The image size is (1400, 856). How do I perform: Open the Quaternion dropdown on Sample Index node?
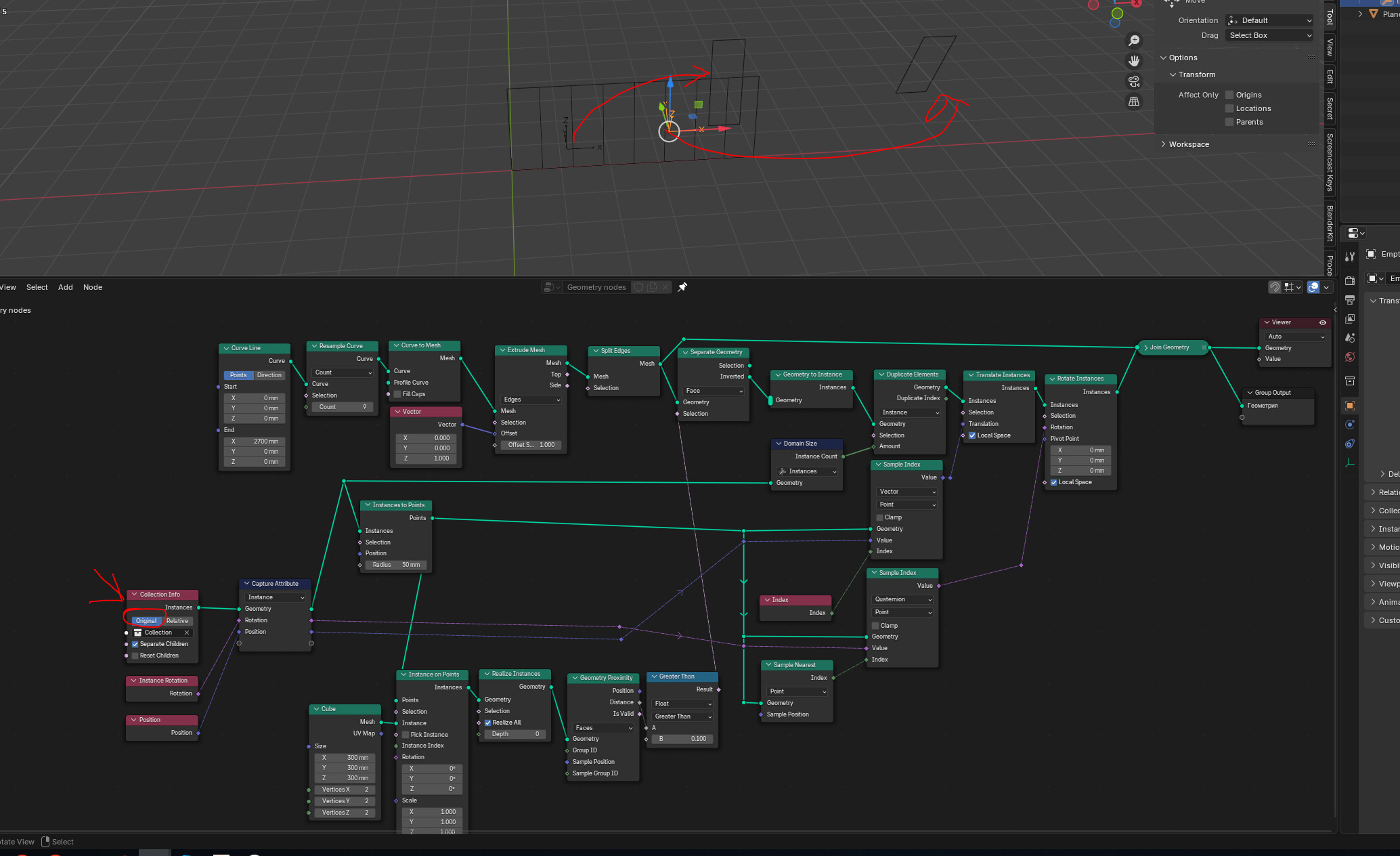coord(902,599)
